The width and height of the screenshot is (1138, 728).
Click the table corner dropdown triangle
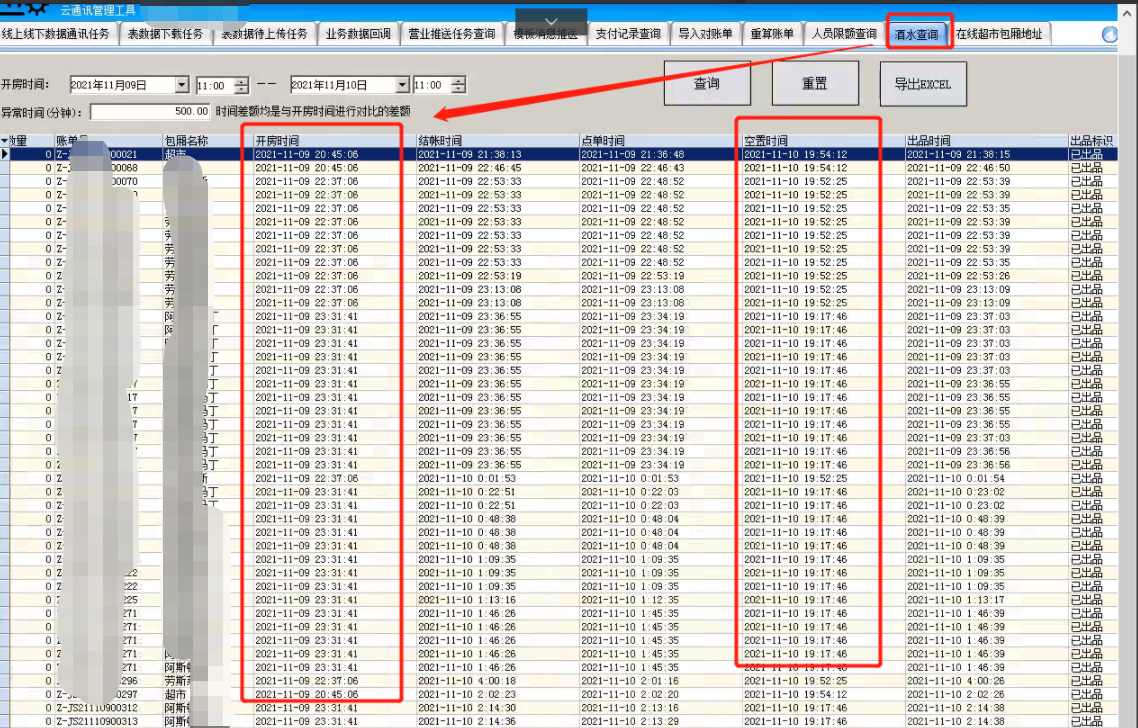4,141
